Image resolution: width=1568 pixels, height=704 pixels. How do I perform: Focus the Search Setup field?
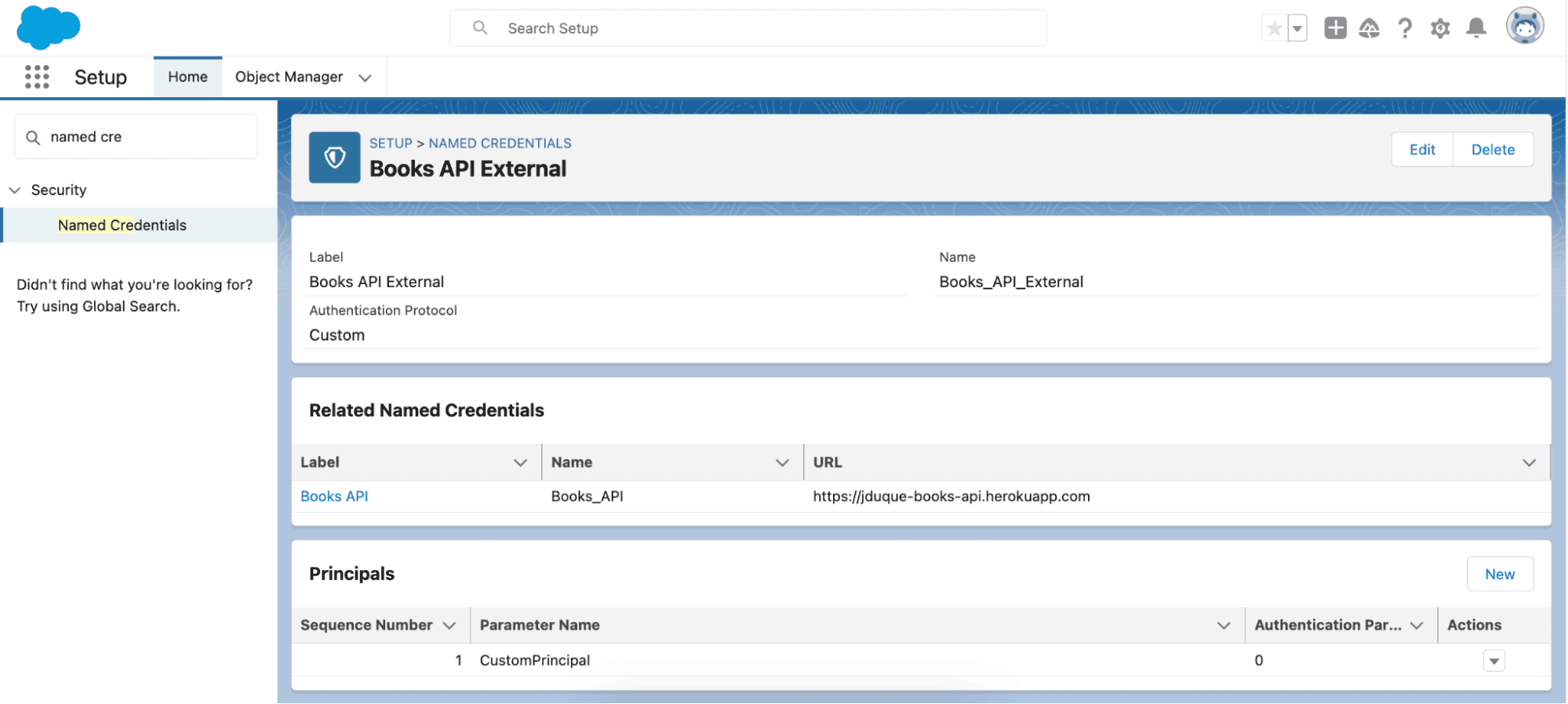point(748,28)
